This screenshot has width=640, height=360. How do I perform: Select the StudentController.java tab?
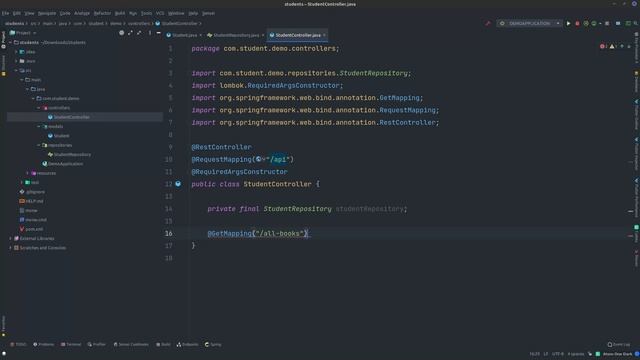(298, 35)
